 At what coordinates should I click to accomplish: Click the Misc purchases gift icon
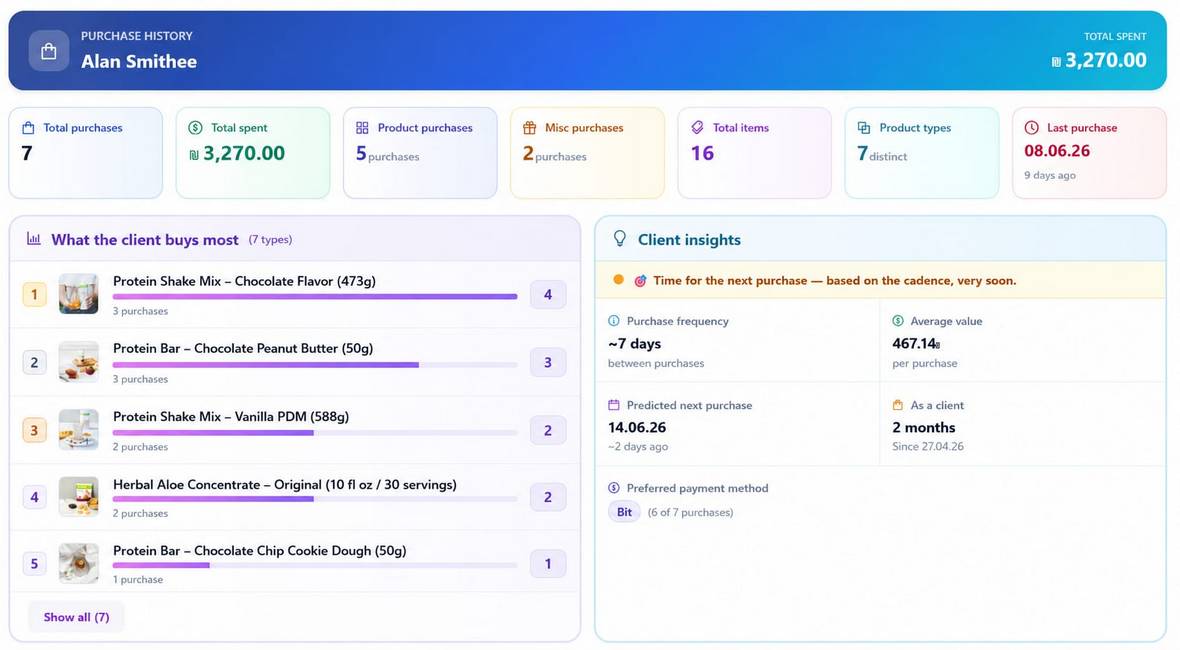530,128
